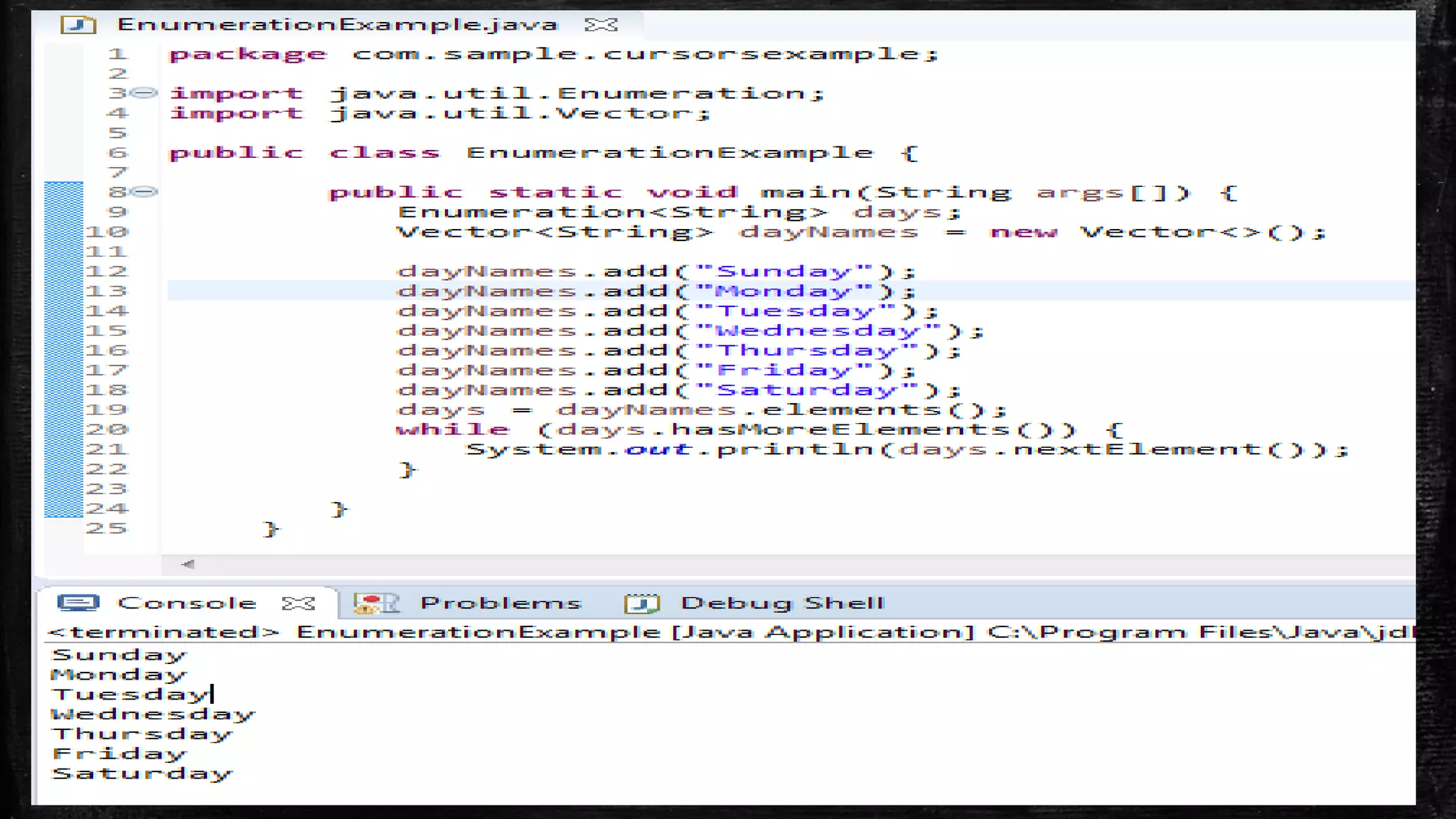This screenshot has width=1456, height=819.
Task: Click the Debug Shell icon
Action: [x=642, y=604]
